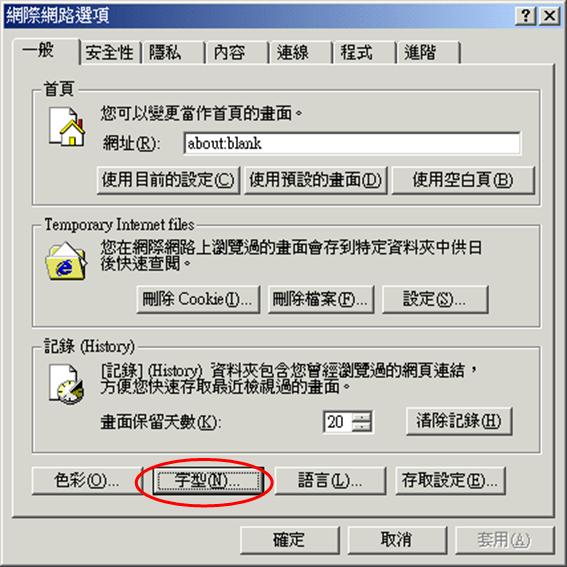This screenshot has height=567, width=567.
Task: Click the History clock page icon
Action: (66, 384)
